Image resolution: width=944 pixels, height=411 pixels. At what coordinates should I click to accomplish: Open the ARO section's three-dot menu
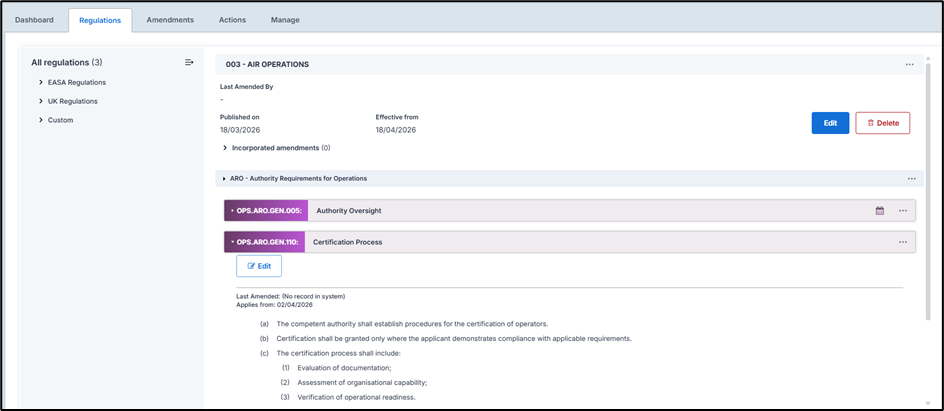911,179
